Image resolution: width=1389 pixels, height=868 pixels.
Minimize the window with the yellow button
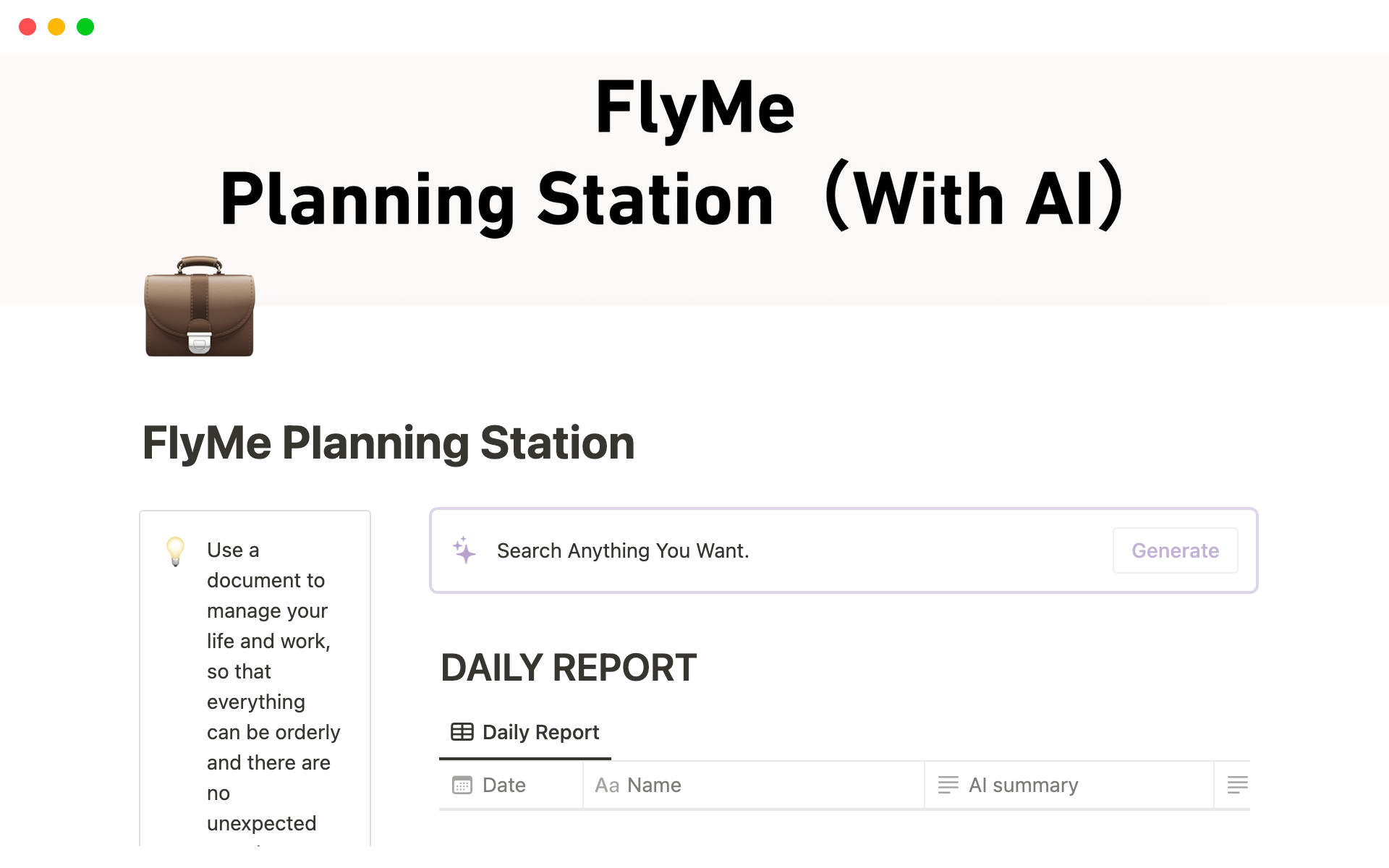(56, 27)
